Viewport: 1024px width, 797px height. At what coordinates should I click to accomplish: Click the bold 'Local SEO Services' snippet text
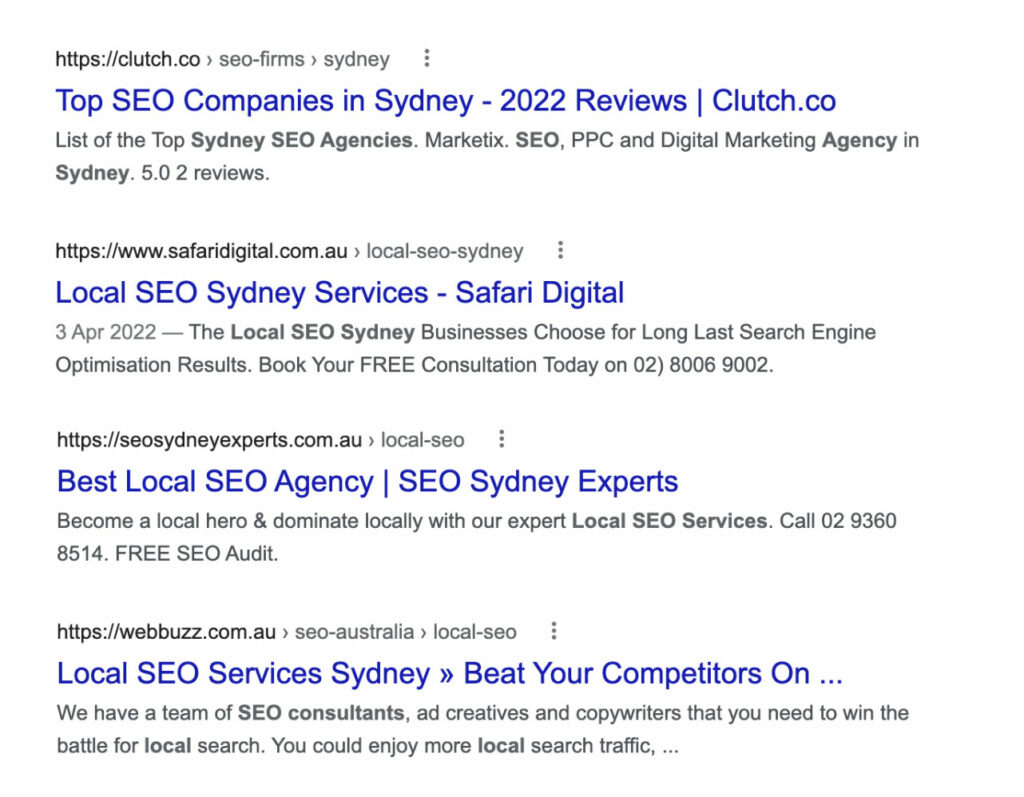669,521
